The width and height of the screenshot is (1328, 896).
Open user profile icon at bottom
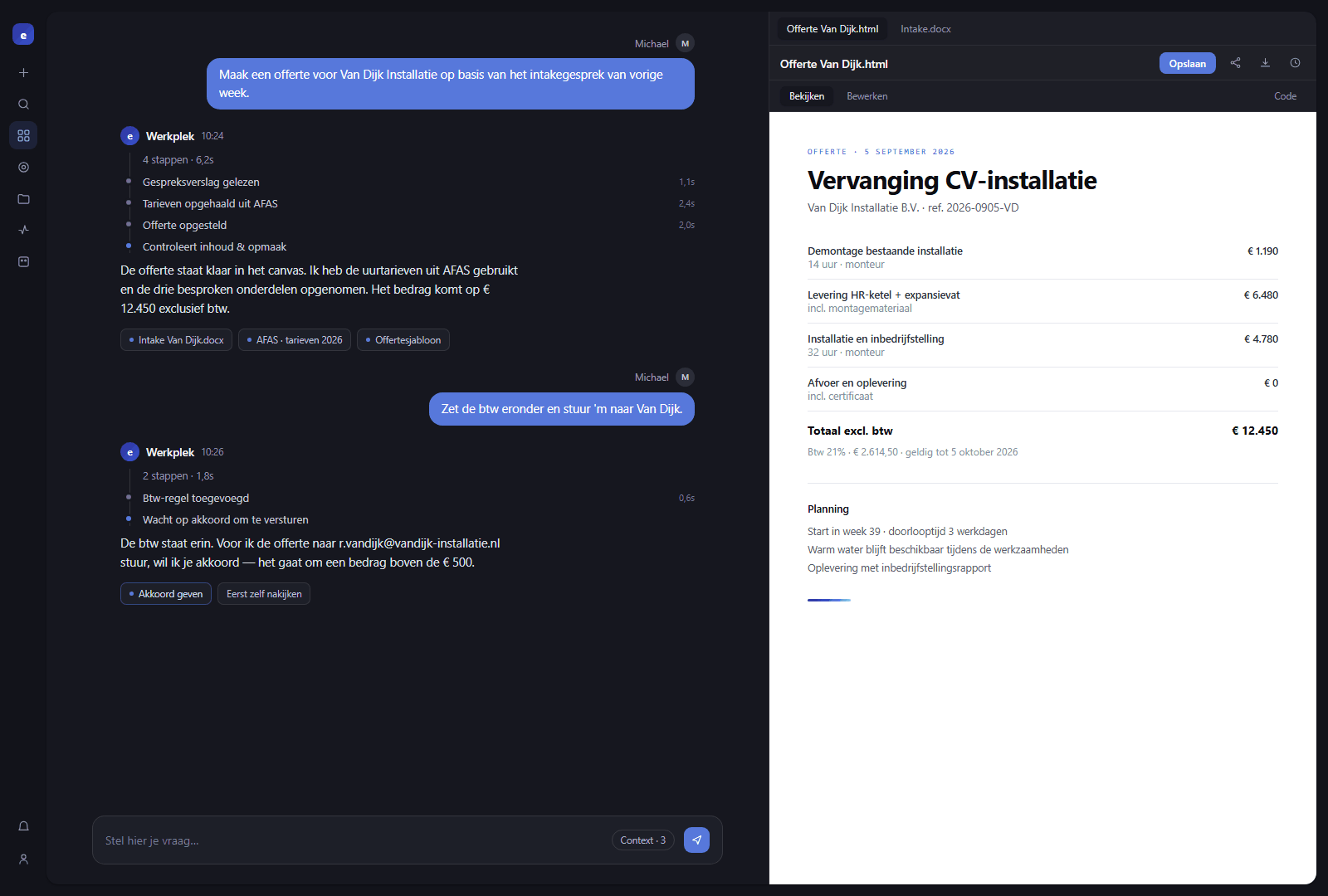point(23,859)
